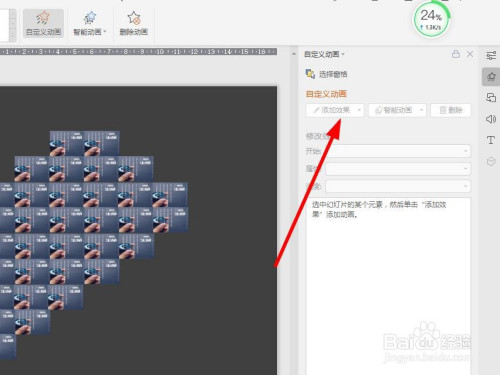
Task: Click the 删除动画 ribbon button
Action: [134, 23]
